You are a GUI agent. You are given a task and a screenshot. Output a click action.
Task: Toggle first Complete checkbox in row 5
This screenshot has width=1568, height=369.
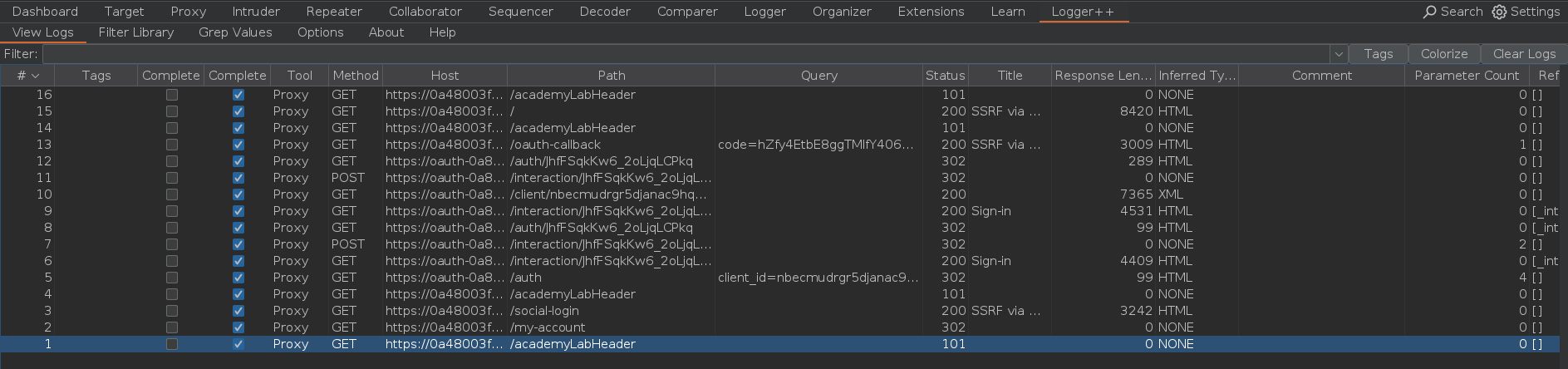[x=172, y=278]
